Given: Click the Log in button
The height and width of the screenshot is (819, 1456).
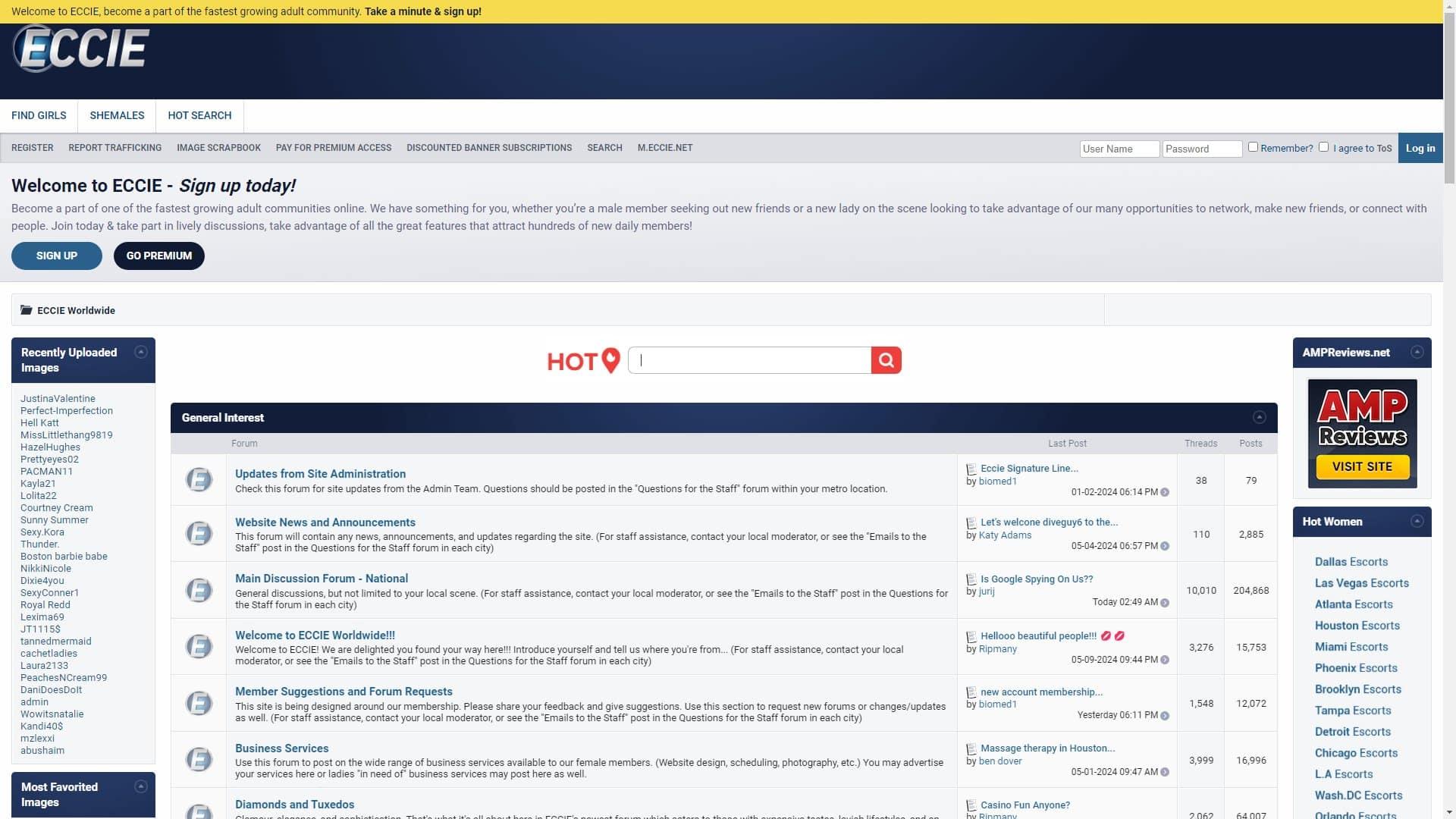Looking at the screenshot, I should click(1420, 148).
